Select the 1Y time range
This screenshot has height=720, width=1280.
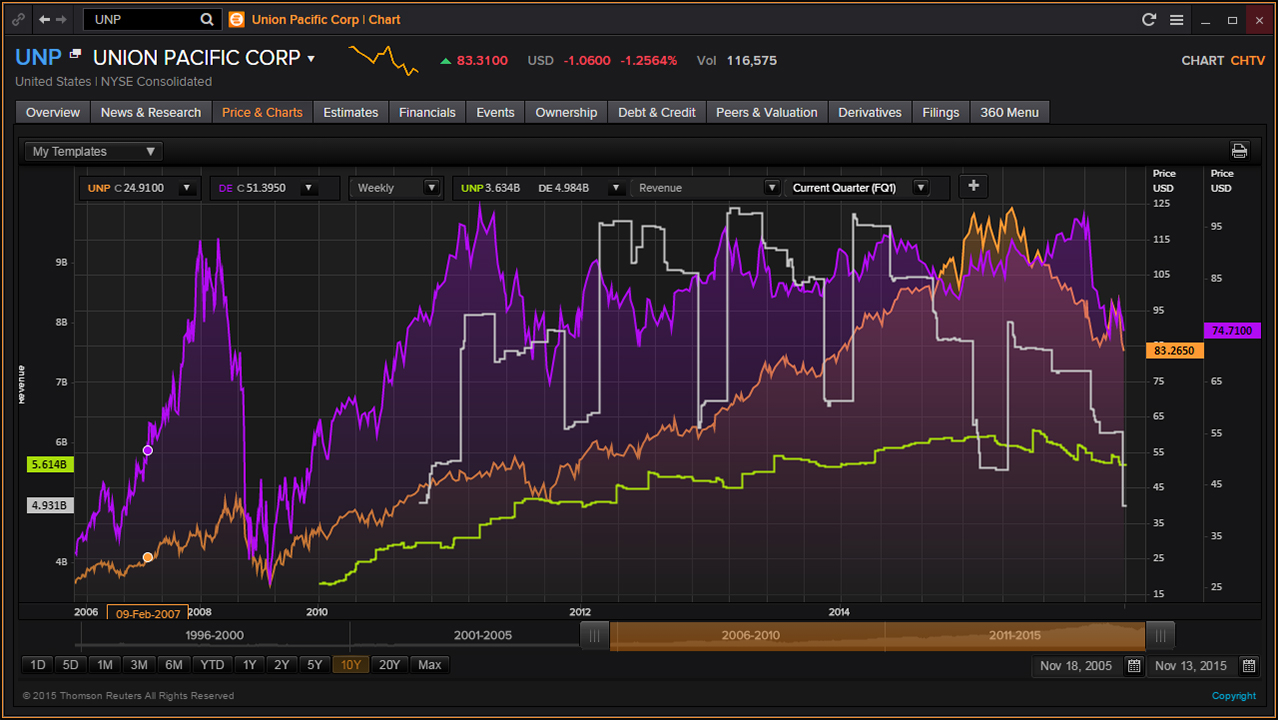250,665
